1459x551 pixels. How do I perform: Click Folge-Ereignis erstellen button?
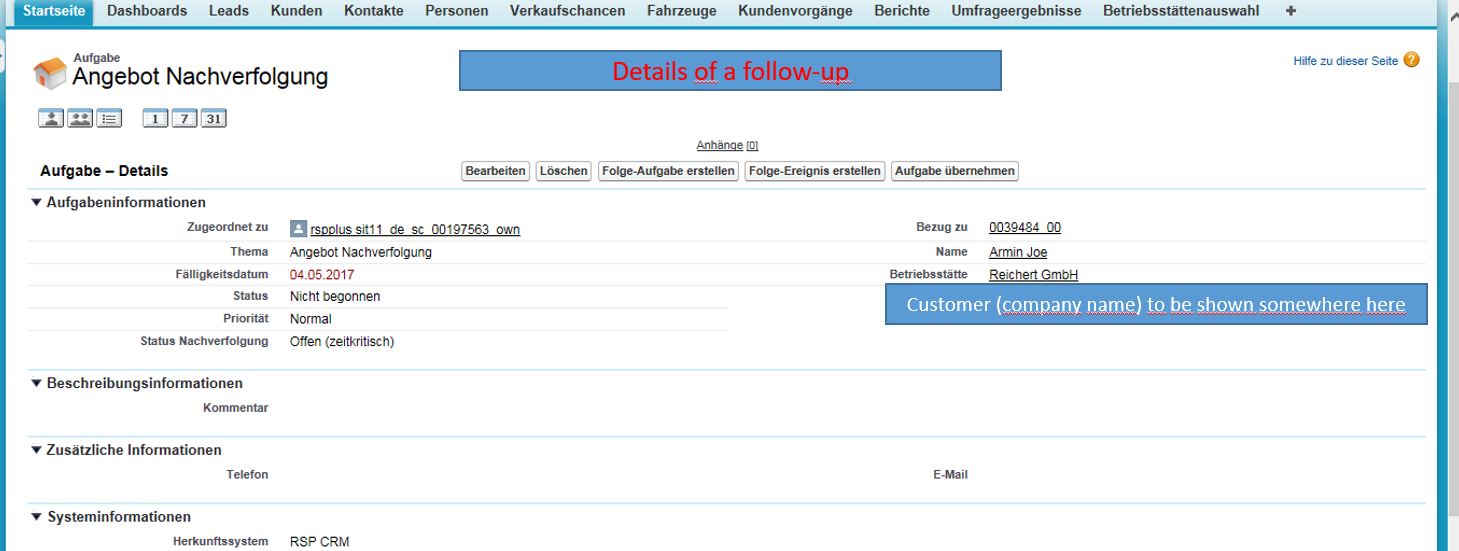815,171
